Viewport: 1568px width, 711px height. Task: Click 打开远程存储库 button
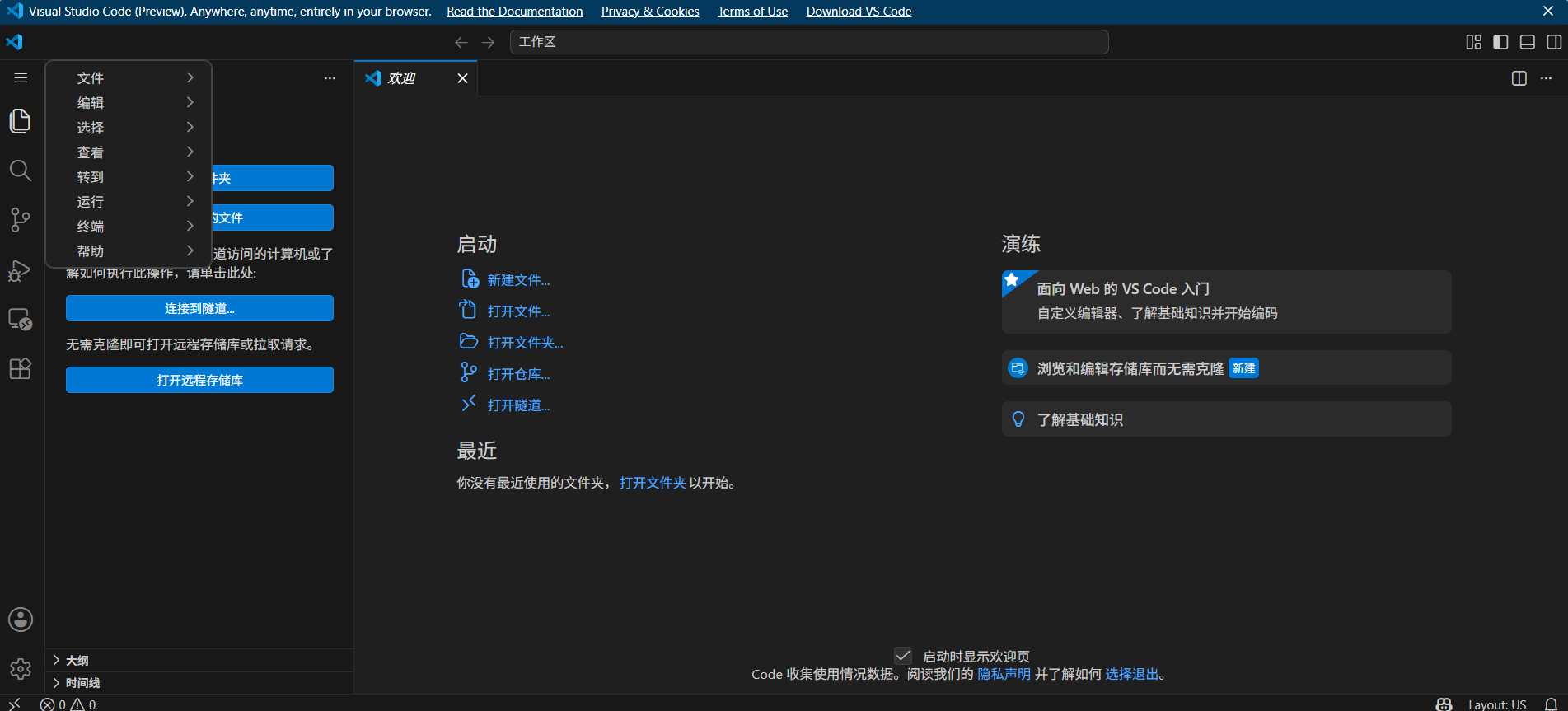tap(199, 380)
